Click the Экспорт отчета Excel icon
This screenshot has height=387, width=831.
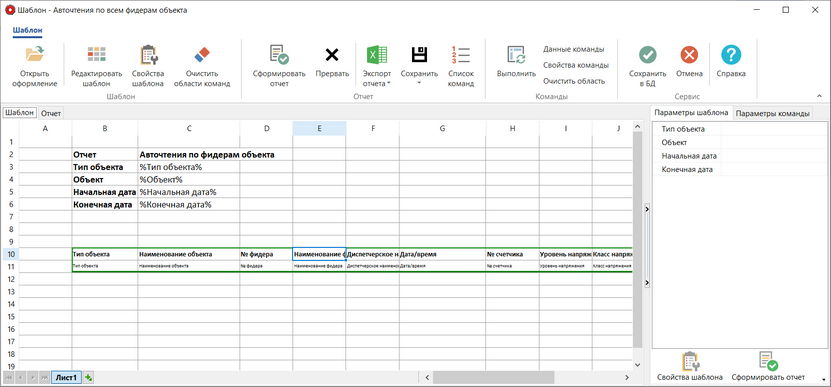pyautogui.click(x=377, y=54)
